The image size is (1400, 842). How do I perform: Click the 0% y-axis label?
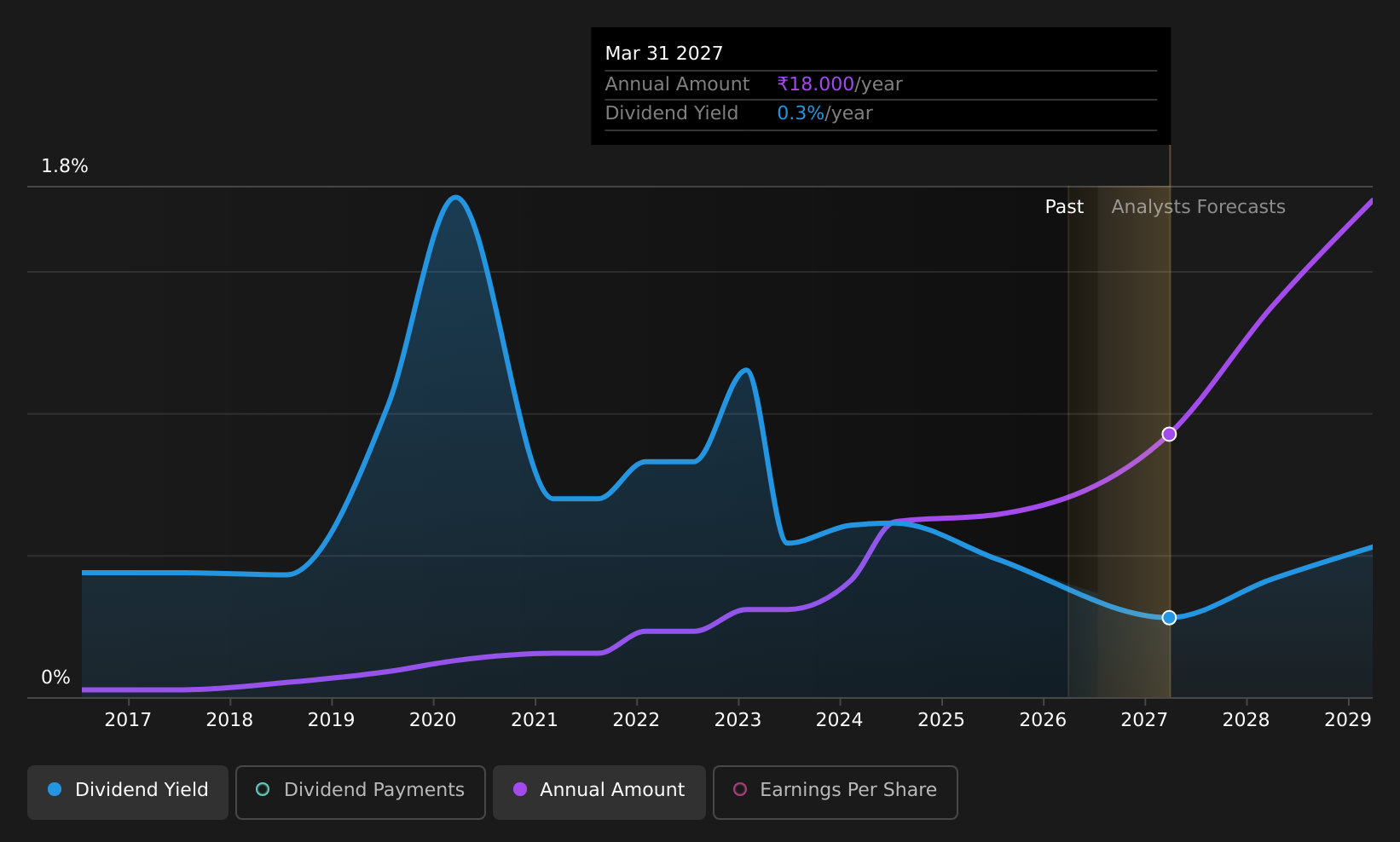pyautogui.click(x=56, y=678)
